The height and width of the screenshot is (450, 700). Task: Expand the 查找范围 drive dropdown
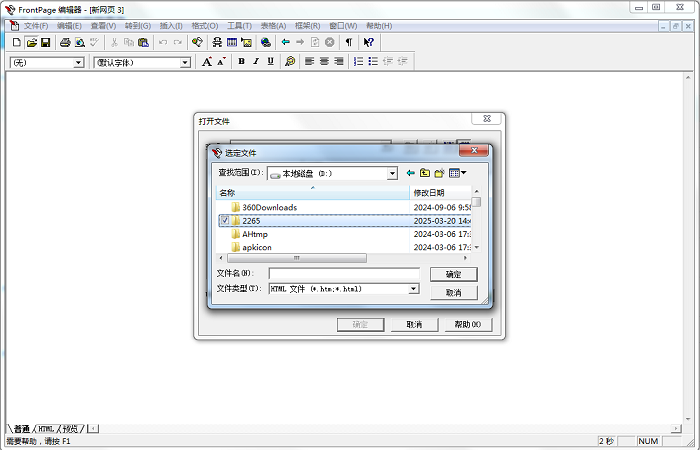[392, 173]
